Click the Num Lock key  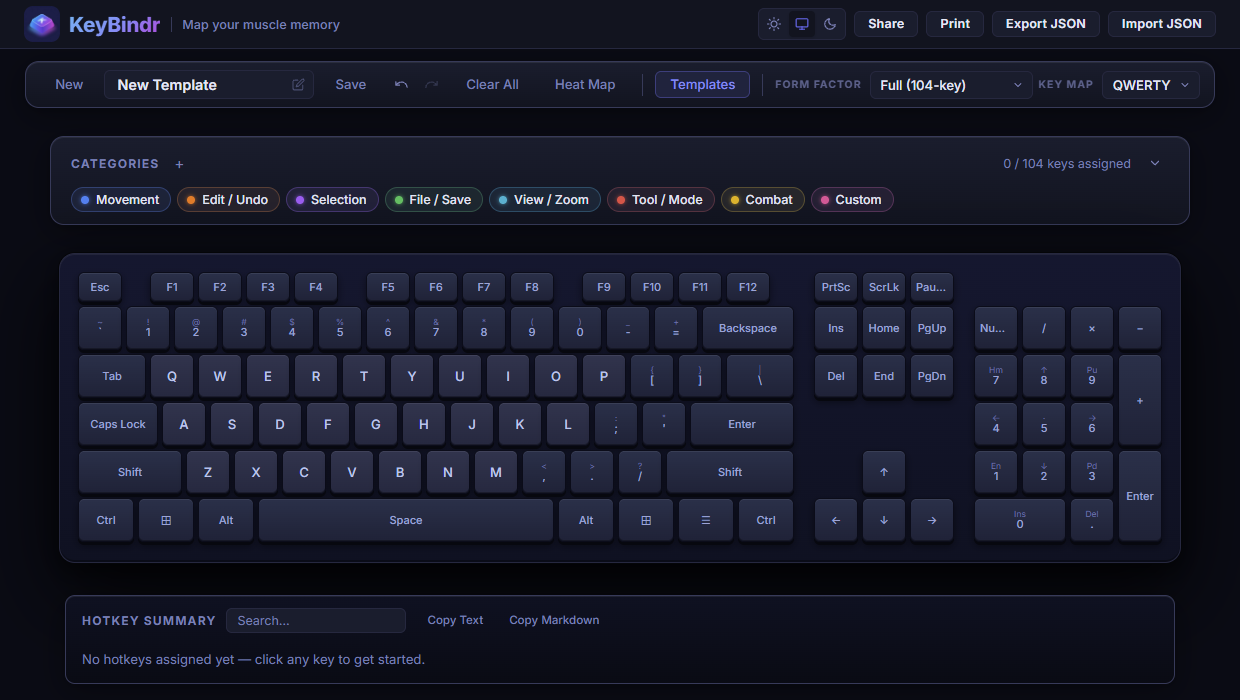pos(996,328)
